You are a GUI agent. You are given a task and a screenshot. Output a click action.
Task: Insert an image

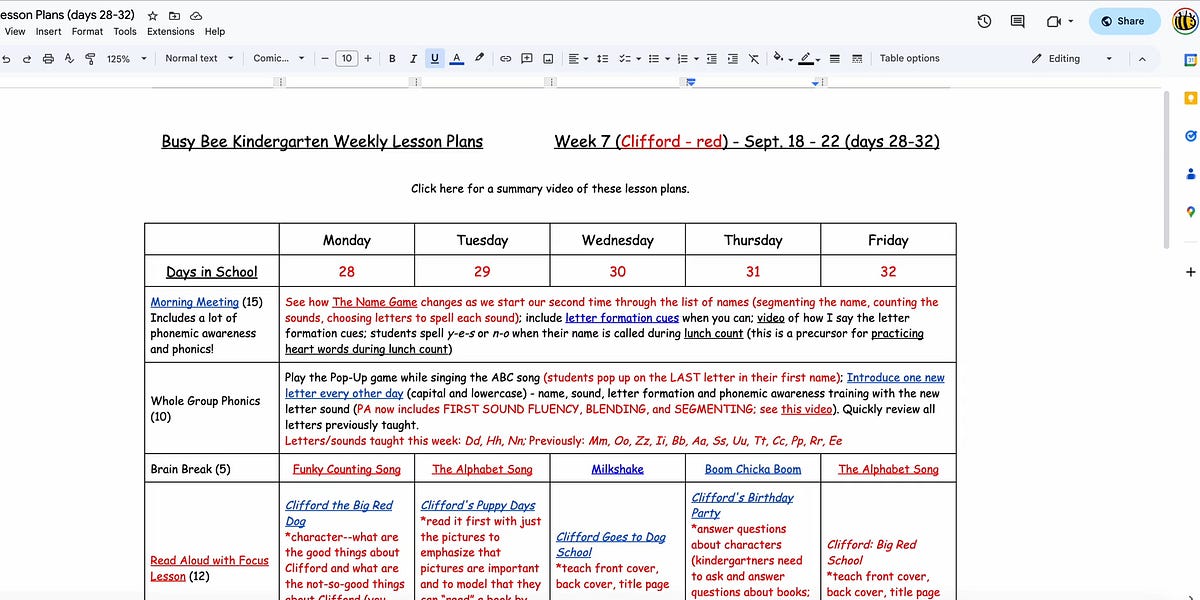point(548,58)
